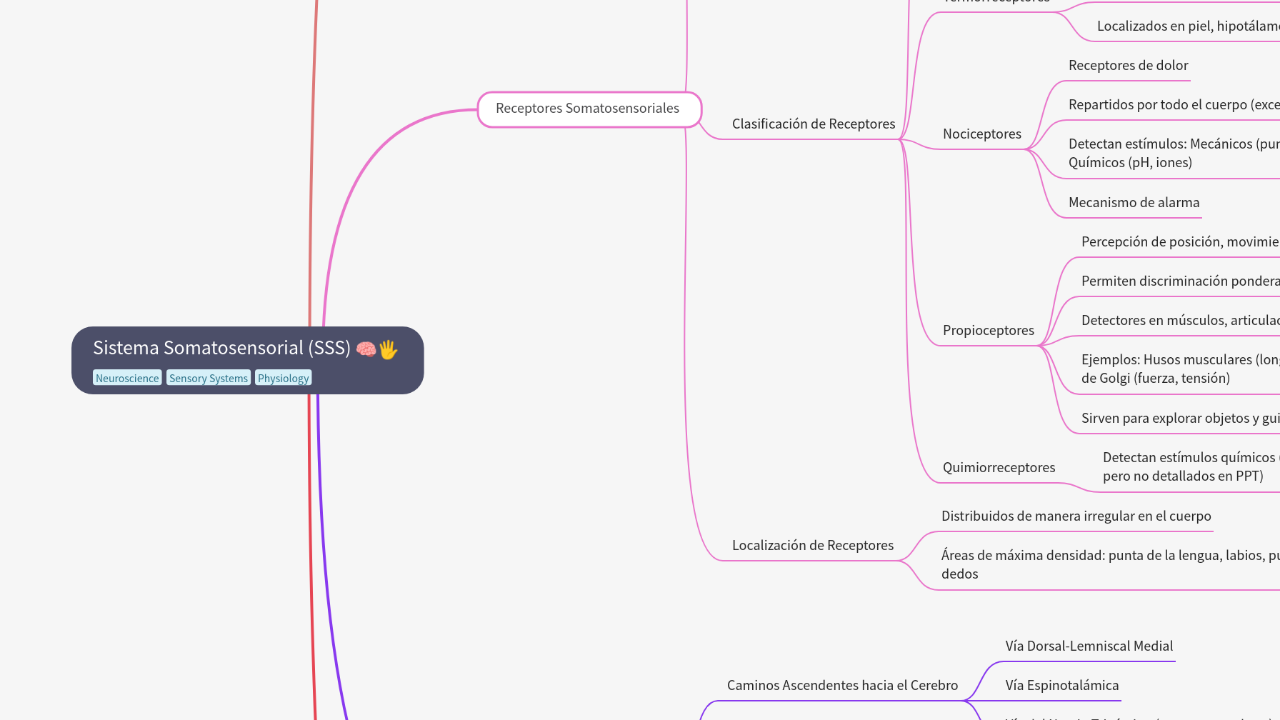1280x720 pixels.
Task: Select Localización de Receptores branch
Action: click(x=812, y=546)
